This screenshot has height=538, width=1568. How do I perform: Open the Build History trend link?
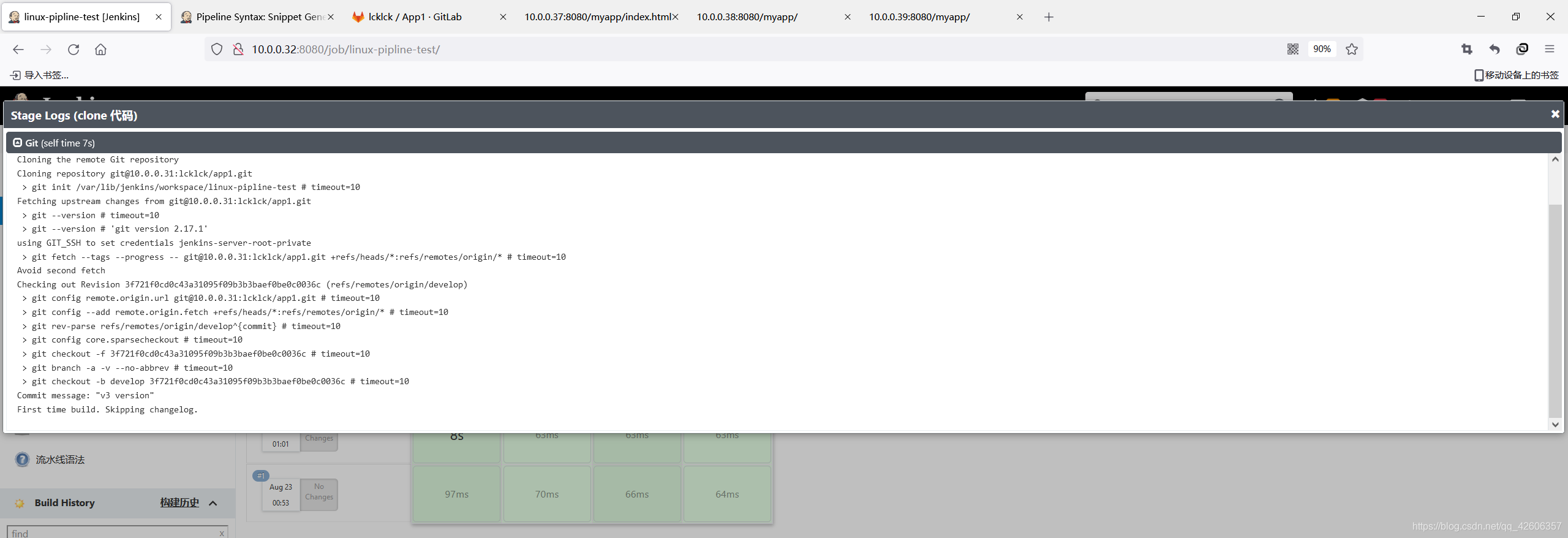(x=179, y=502)
